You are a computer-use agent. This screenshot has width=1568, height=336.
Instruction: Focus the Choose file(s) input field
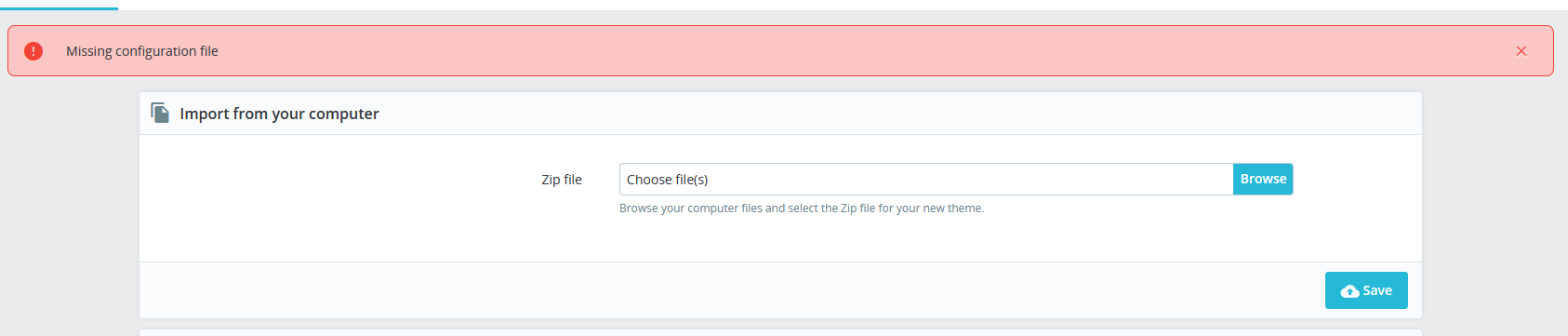(926, 180)
